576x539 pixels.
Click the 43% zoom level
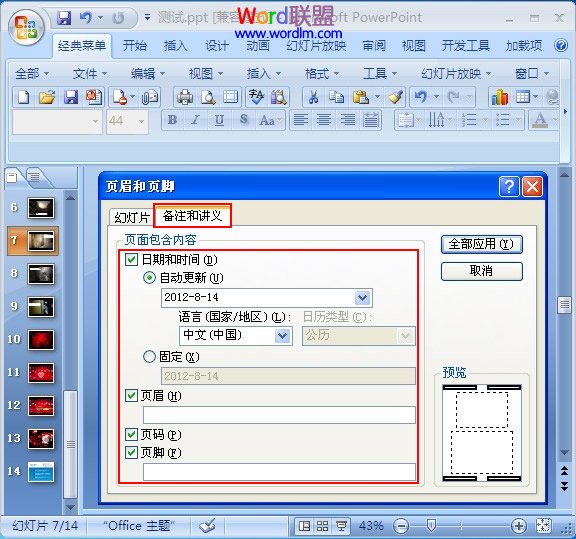coord(371,526)
